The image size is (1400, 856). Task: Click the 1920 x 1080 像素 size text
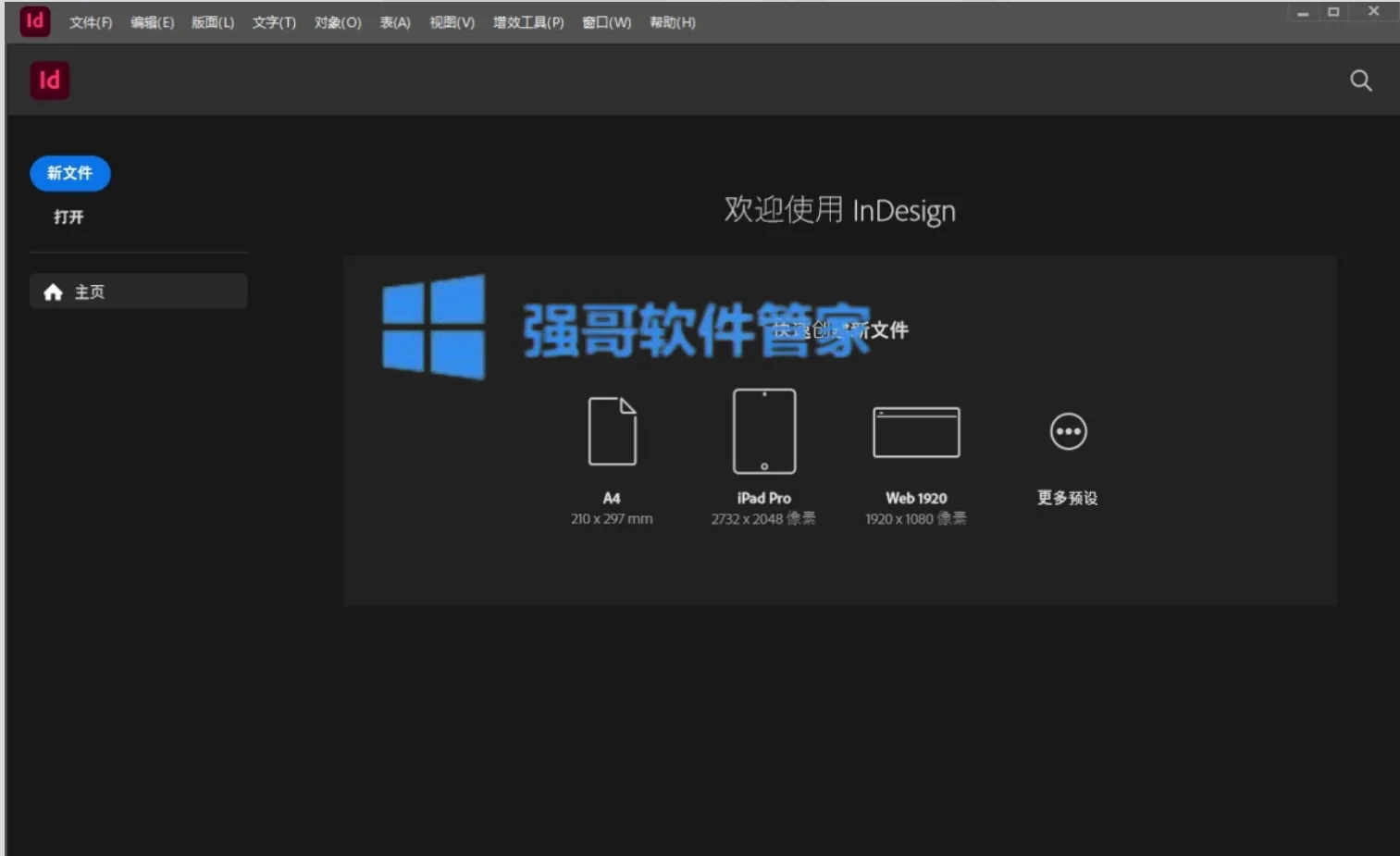tap(916, 519)
